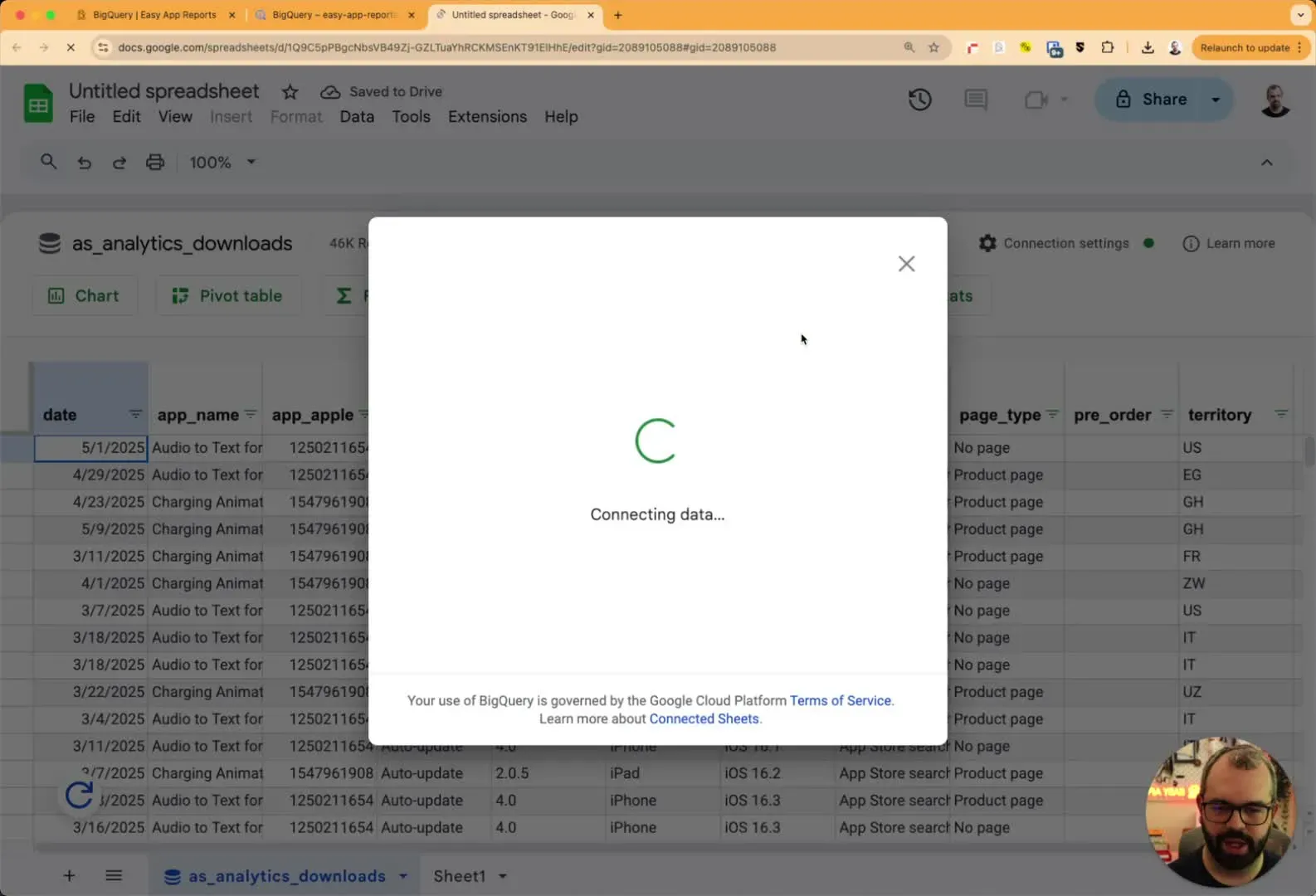Open Connection settings
Screen dimensions: 1316x896
tap(1054, 243)
